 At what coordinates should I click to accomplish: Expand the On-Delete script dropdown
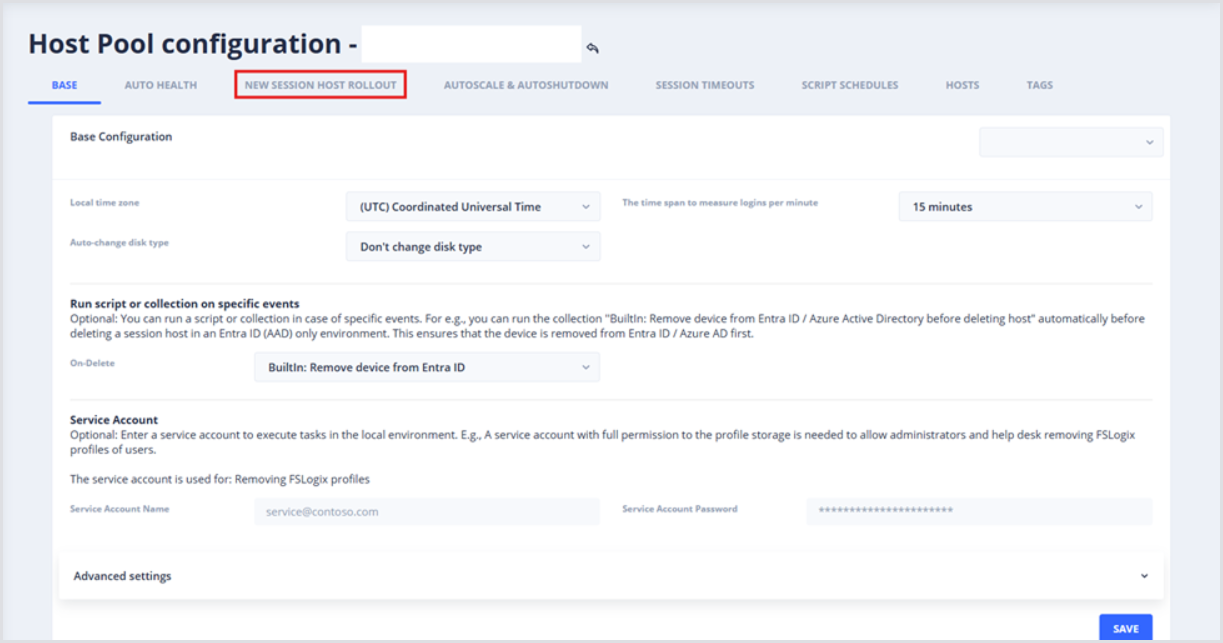pyautogui.click(x=427, y=367)
